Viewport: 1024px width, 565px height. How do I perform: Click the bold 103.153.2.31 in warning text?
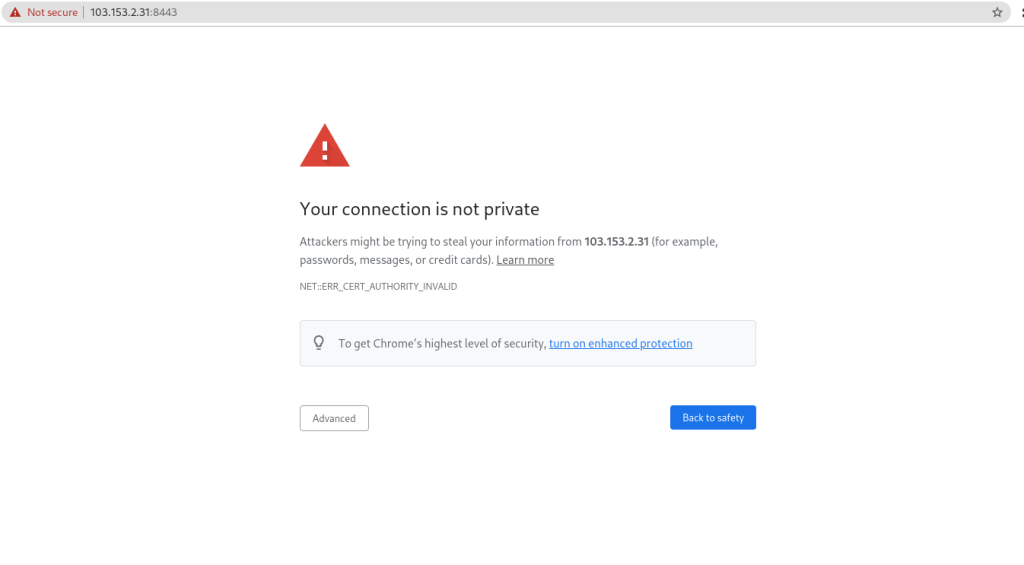pos(616,241)
